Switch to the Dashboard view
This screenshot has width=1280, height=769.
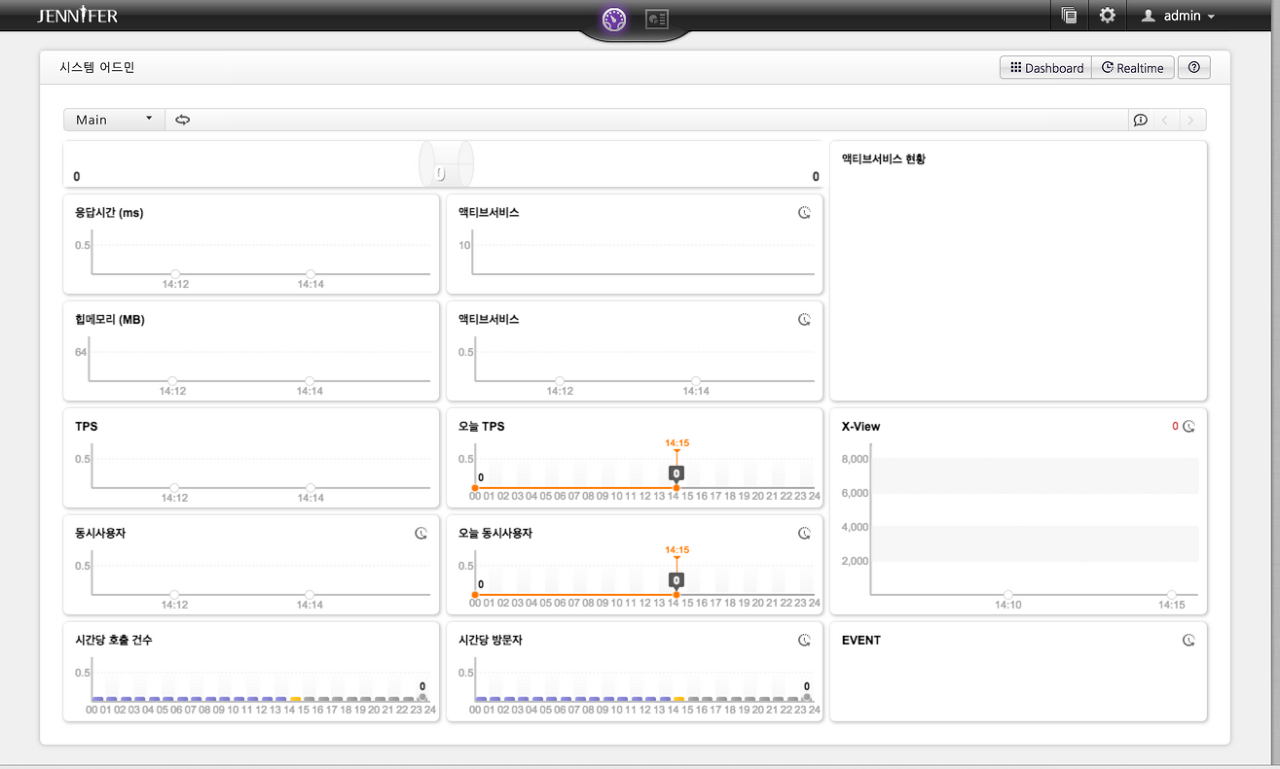[x=1046, y=68]
